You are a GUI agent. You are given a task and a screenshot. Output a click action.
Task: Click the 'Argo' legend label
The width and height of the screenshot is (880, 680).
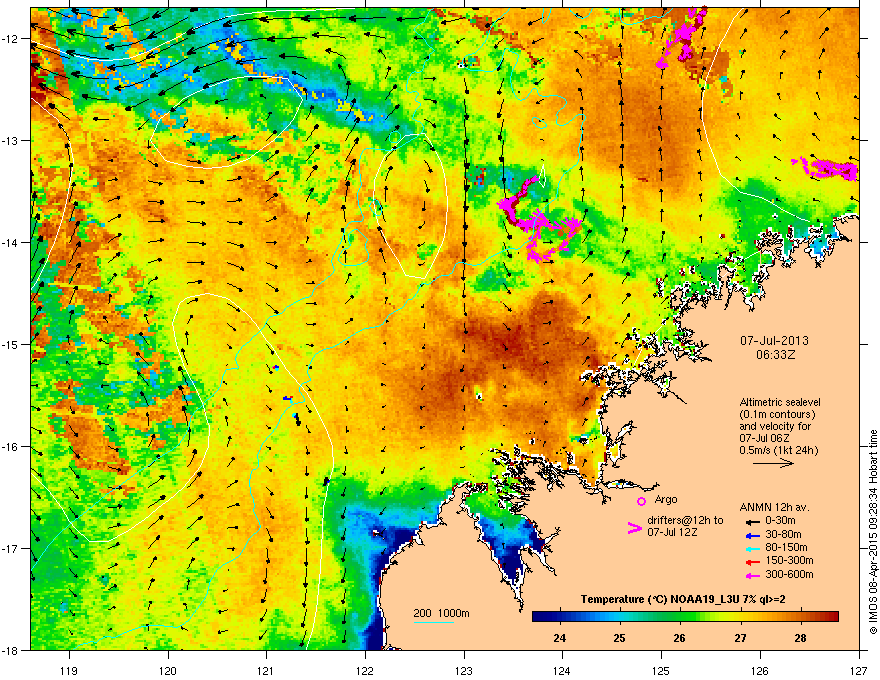coord(666,499)
